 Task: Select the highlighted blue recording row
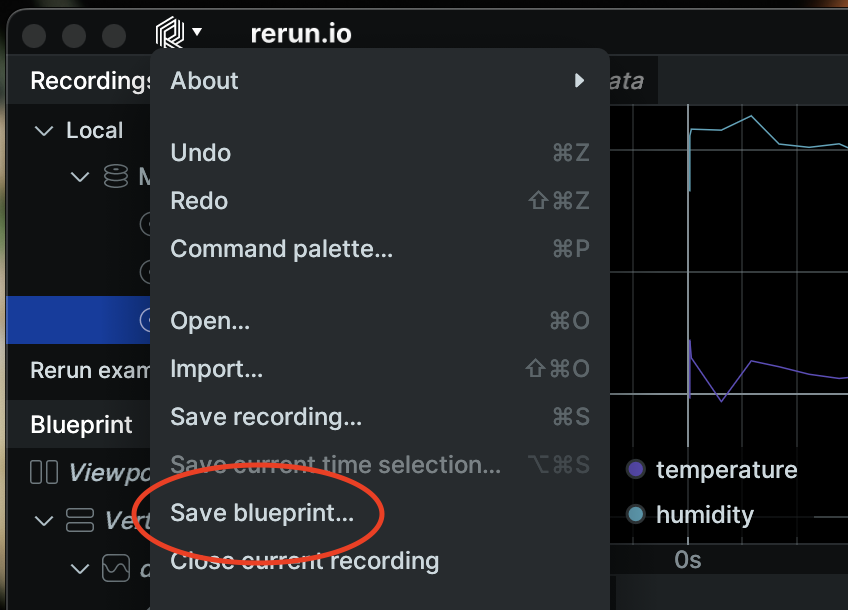point(77,320)
